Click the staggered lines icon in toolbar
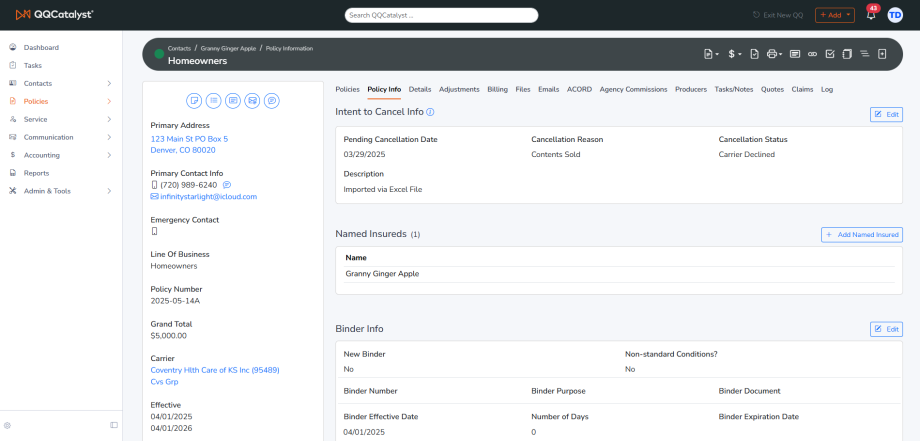920x441 pixels. (x=864, y=54)
